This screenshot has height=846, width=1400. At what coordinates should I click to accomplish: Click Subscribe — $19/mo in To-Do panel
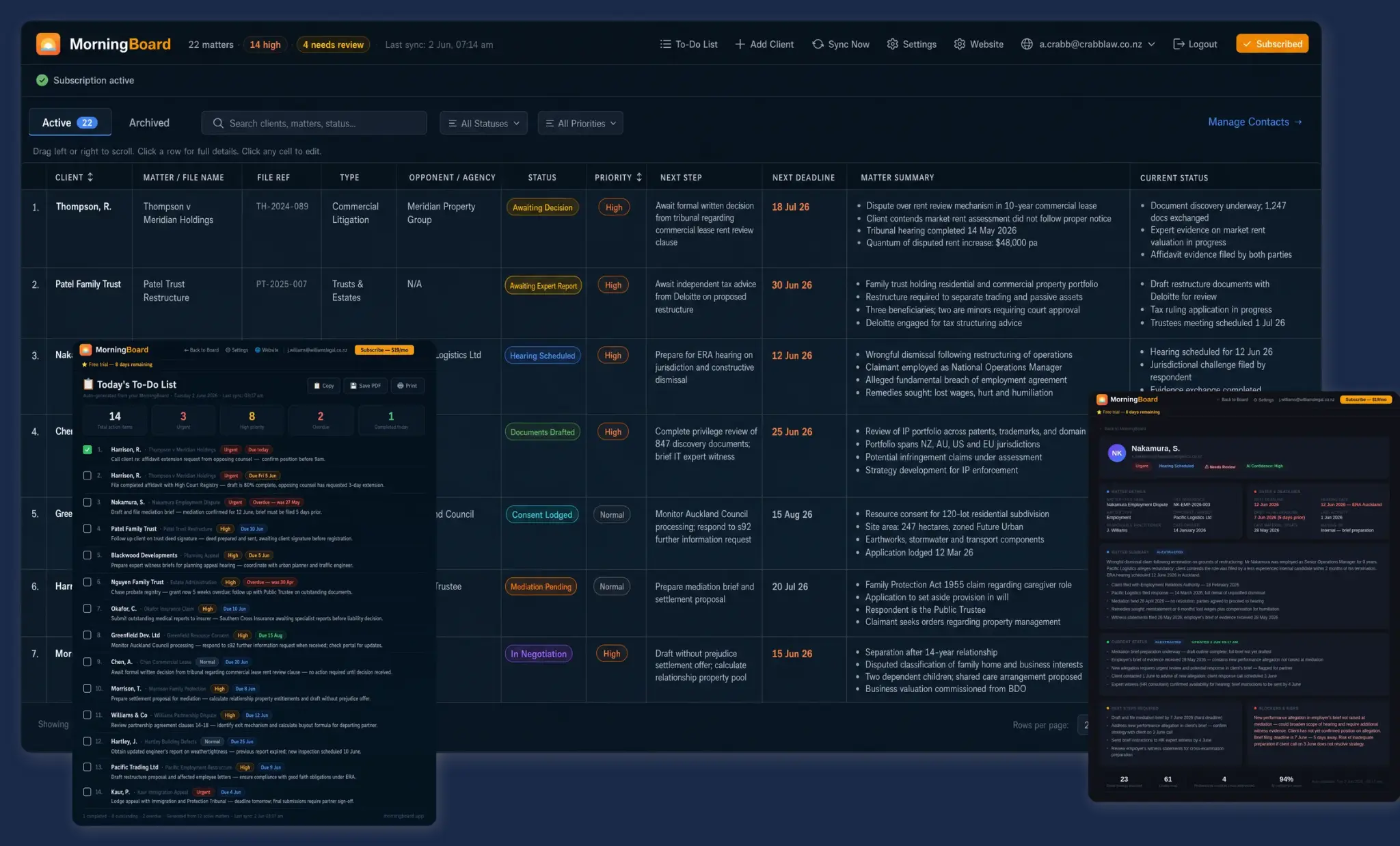(384, 350)
